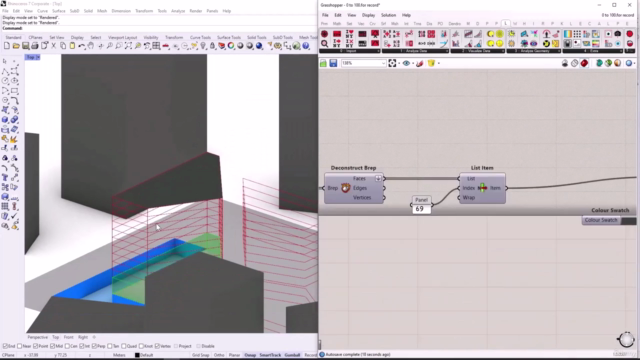Click the red sketch brush icon in Grasshopper toolbar
This screenshot has height=360, width=640.
(x=420, y=63)
